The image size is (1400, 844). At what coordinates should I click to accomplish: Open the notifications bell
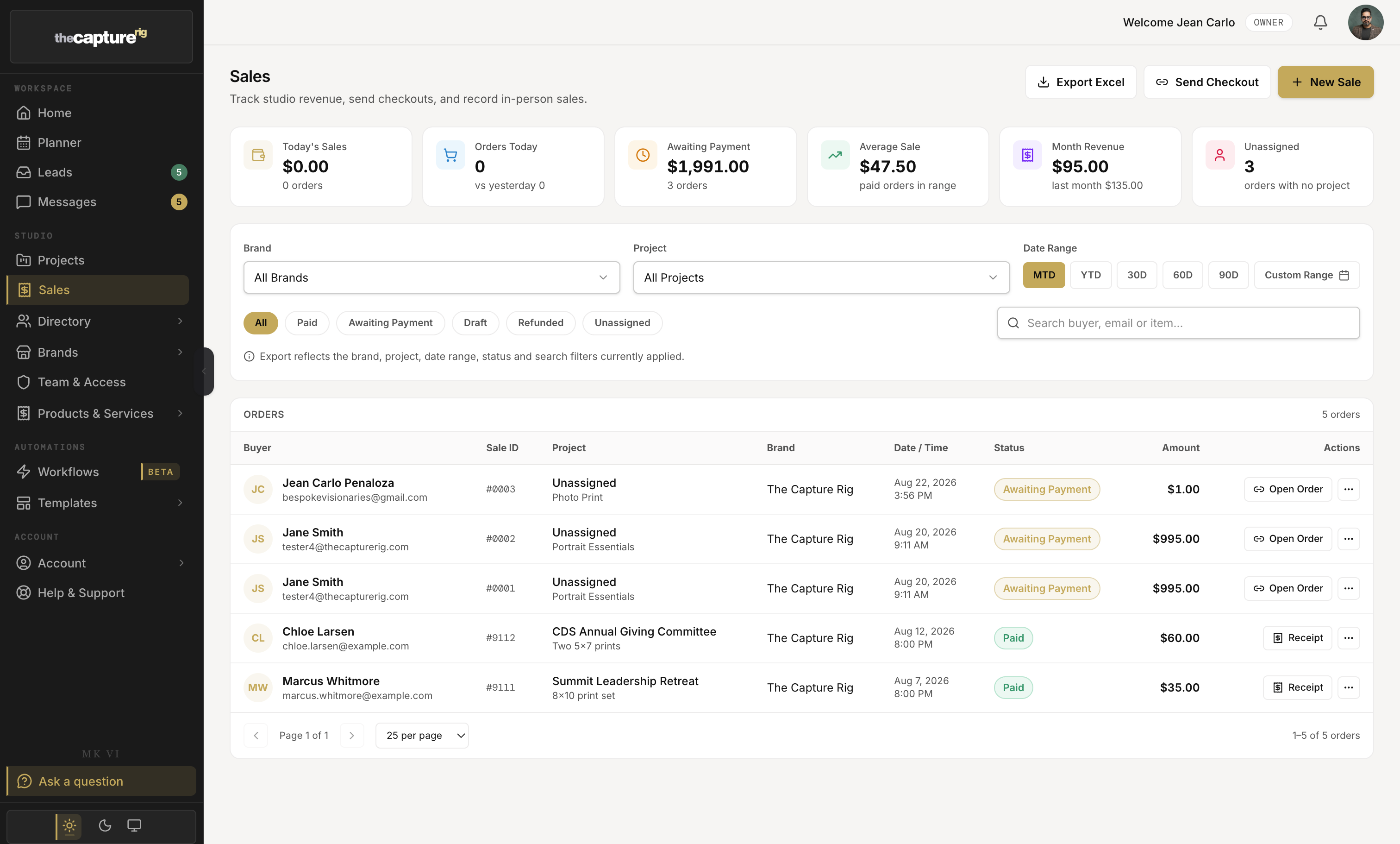click(1320, 22)
